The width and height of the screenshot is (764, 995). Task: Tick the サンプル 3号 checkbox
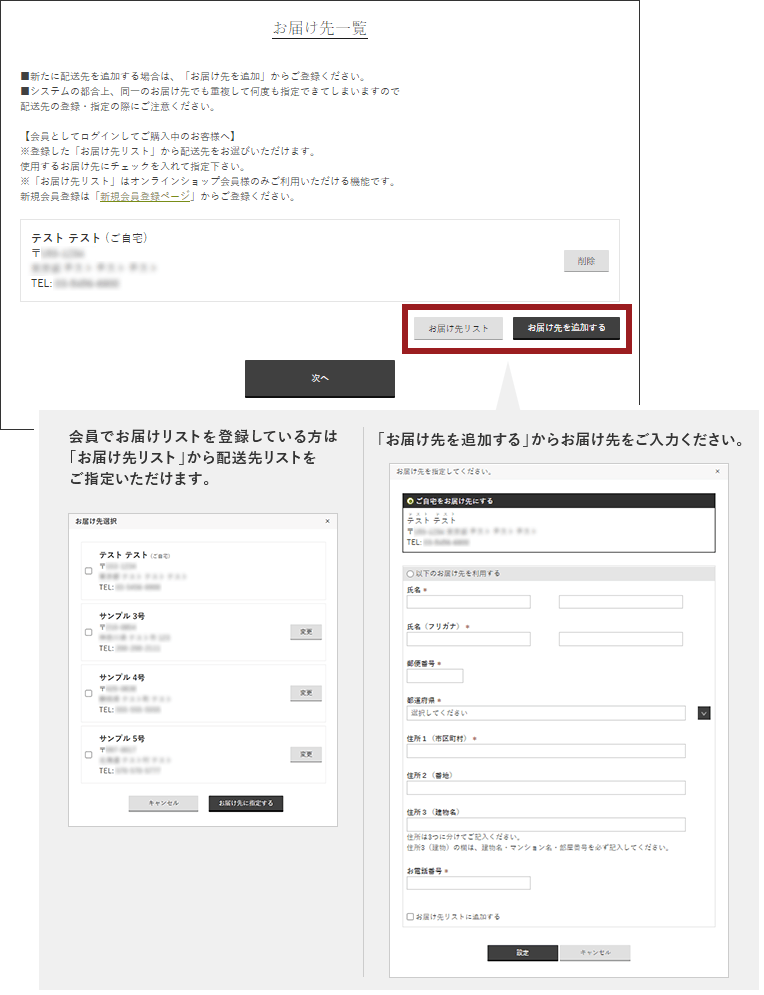tap(89, 632)
